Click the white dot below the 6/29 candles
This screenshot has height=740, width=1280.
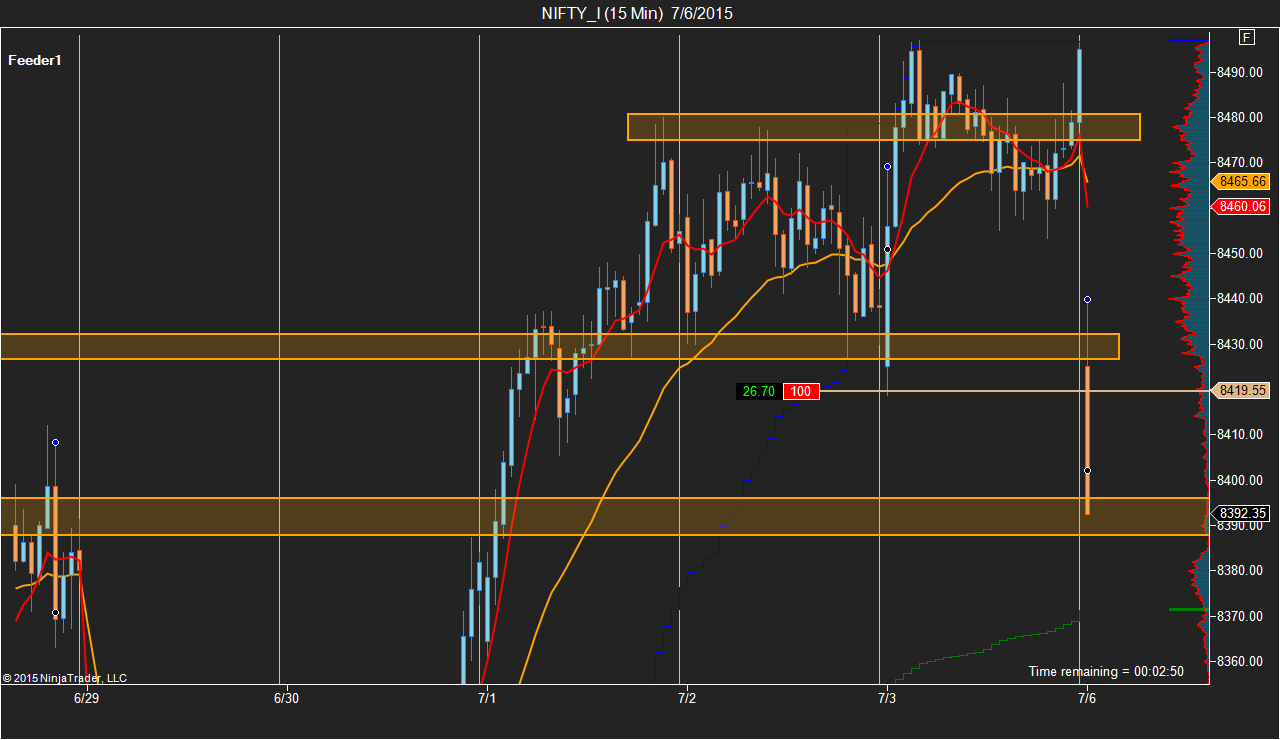[x=55, y=613]
